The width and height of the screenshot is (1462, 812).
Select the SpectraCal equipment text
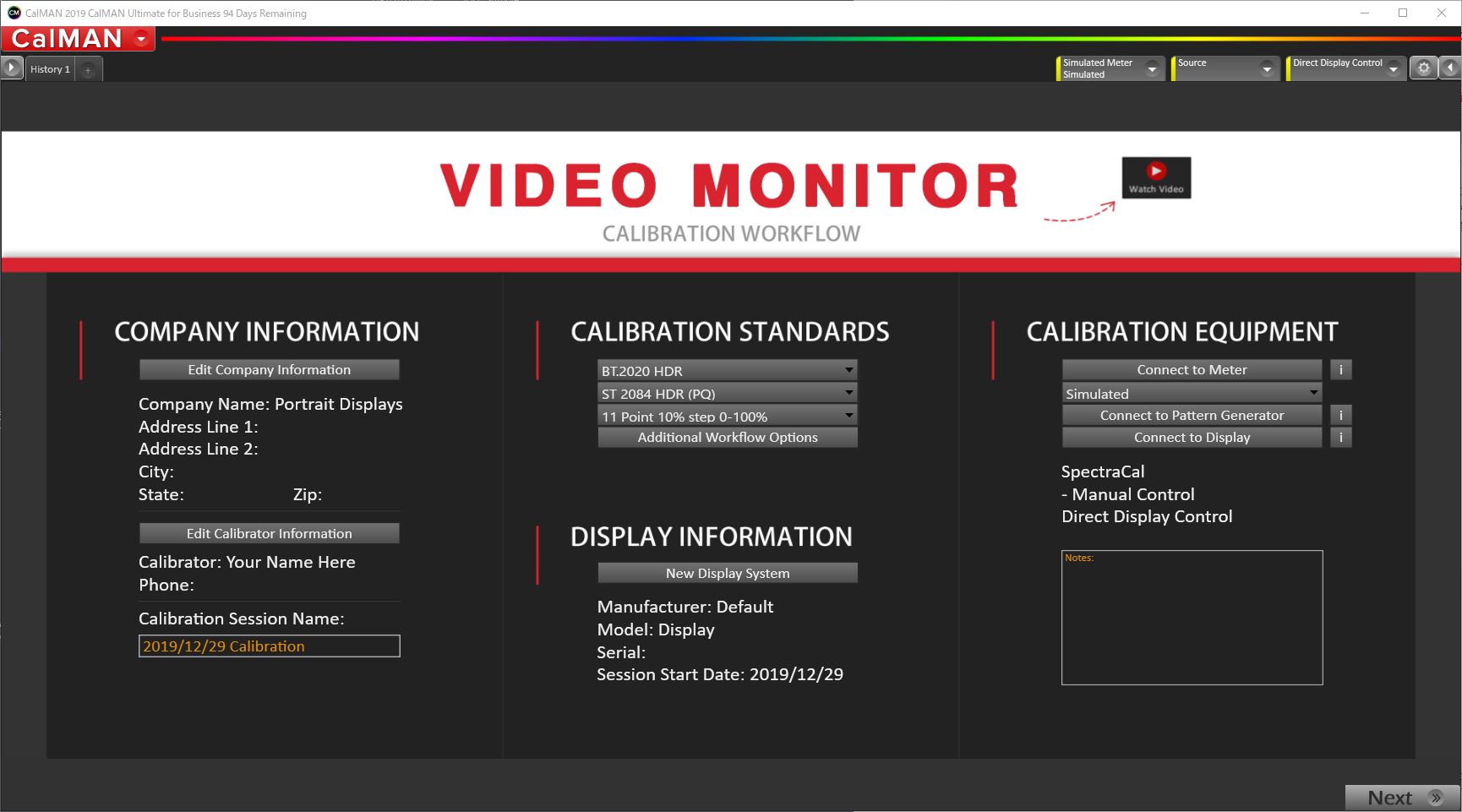coord(1103,471)
